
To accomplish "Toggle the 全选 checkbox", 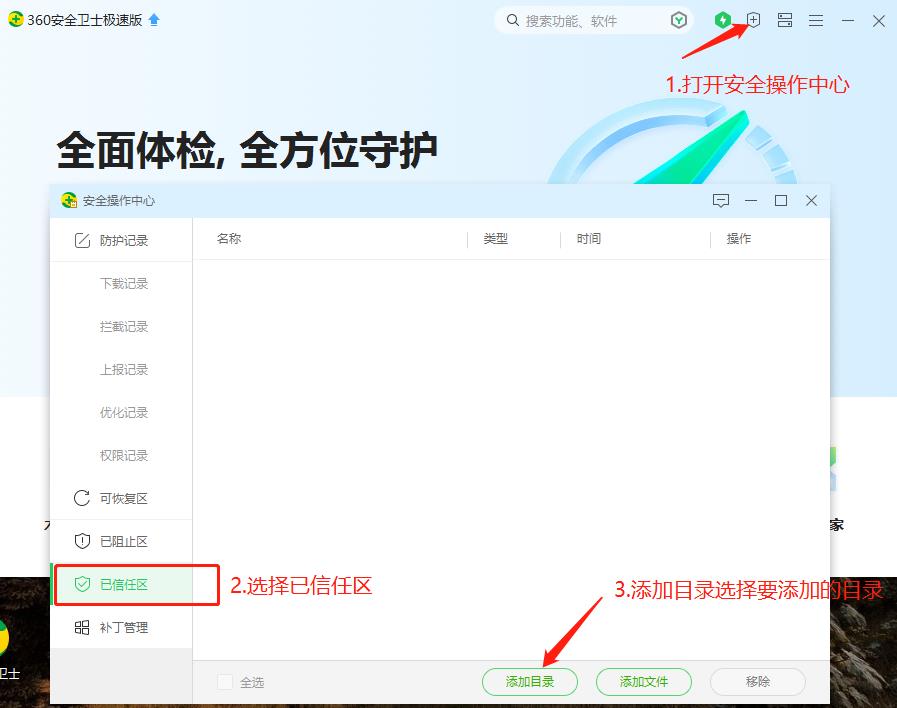I will click(x=224, y=681).
